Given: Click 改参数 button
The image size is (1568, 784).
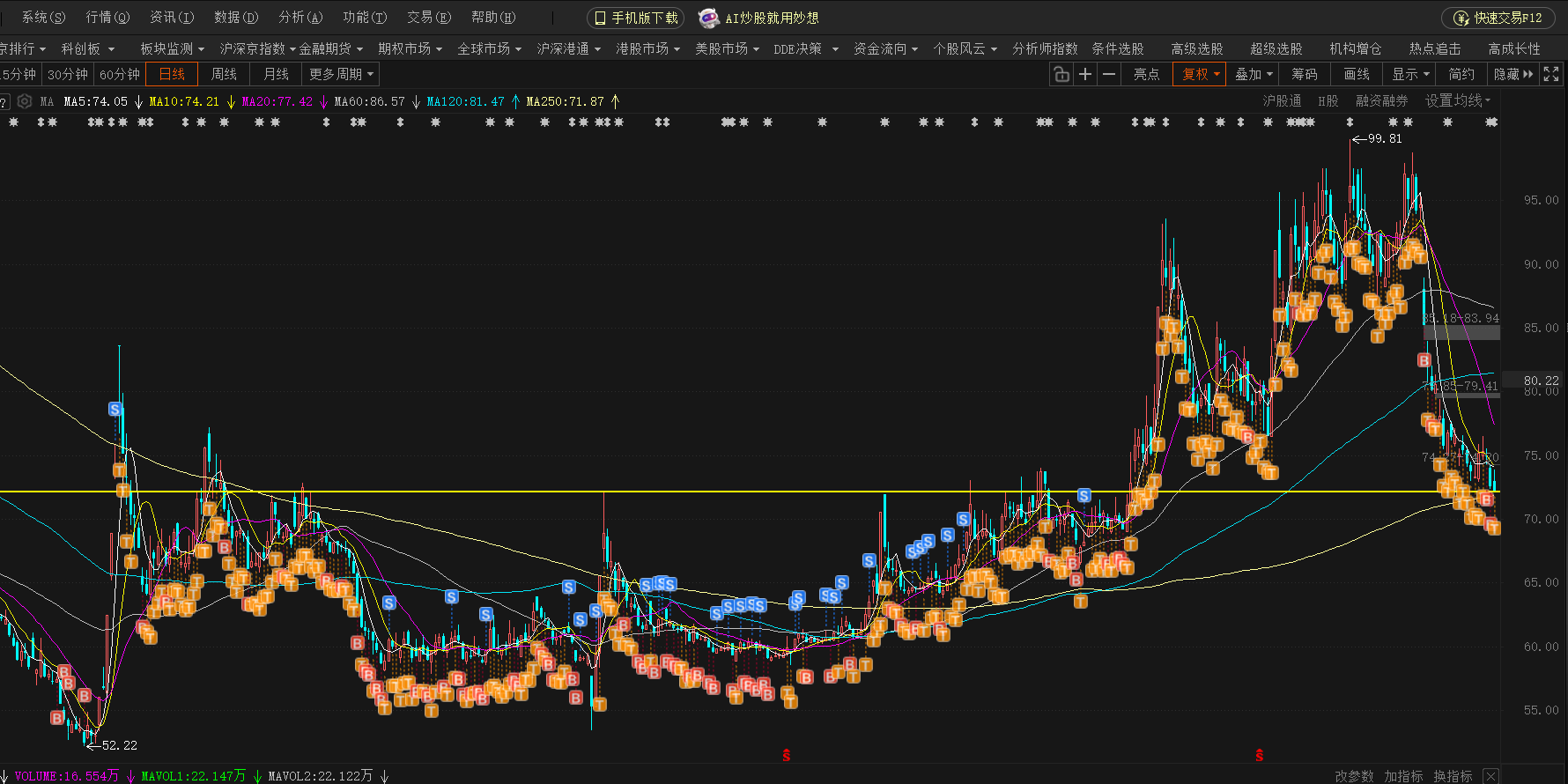Looking at the screenshot, I should [1354, 776].
